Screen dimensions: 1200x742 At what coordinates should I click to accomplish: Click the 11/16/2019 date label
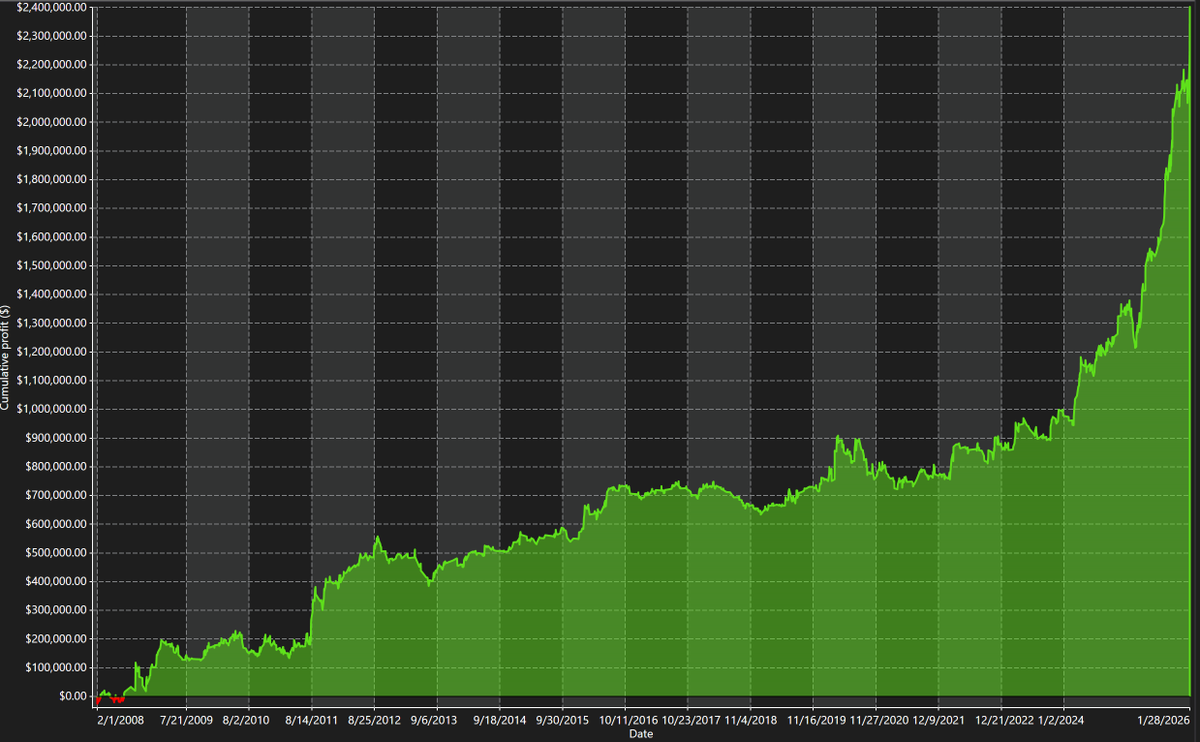point(816,720)
